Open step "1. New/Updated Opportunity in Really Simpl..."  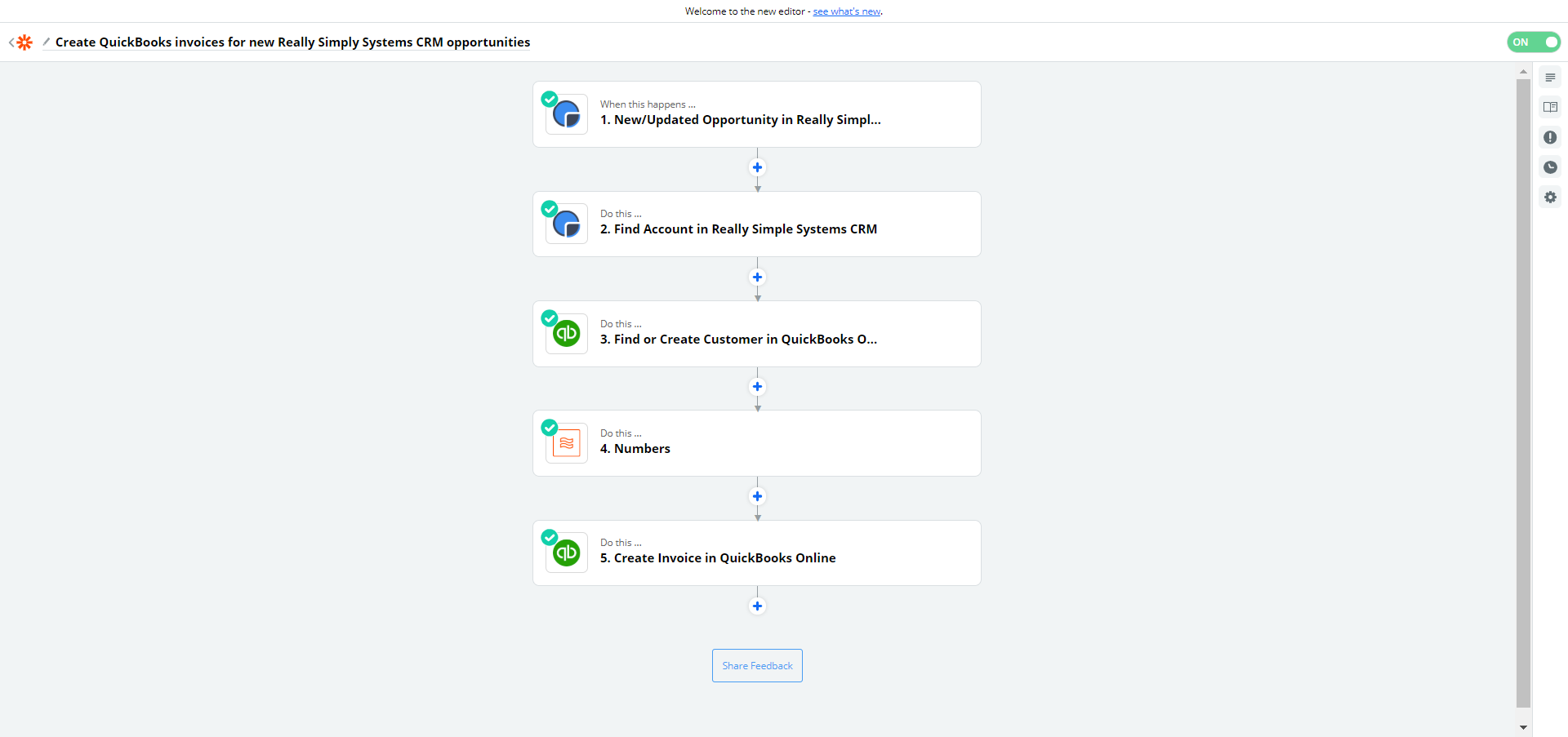(757, 114)
